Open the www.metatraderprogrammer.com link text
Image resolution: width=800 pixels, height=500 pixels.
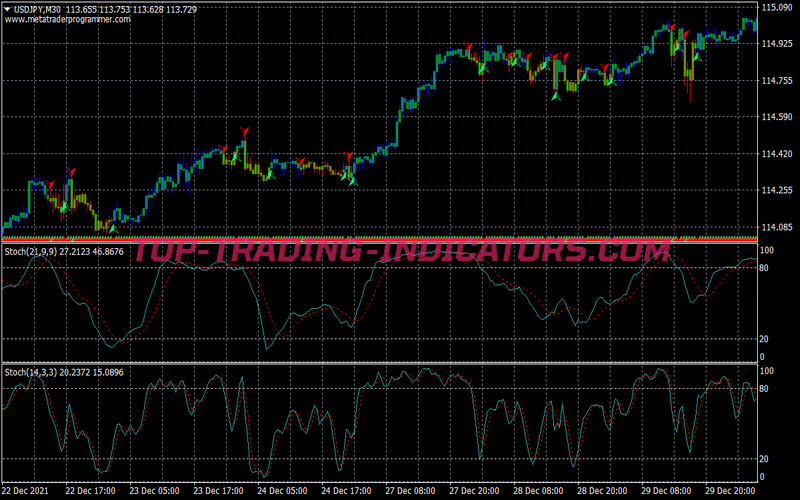[x=68, y=19]
